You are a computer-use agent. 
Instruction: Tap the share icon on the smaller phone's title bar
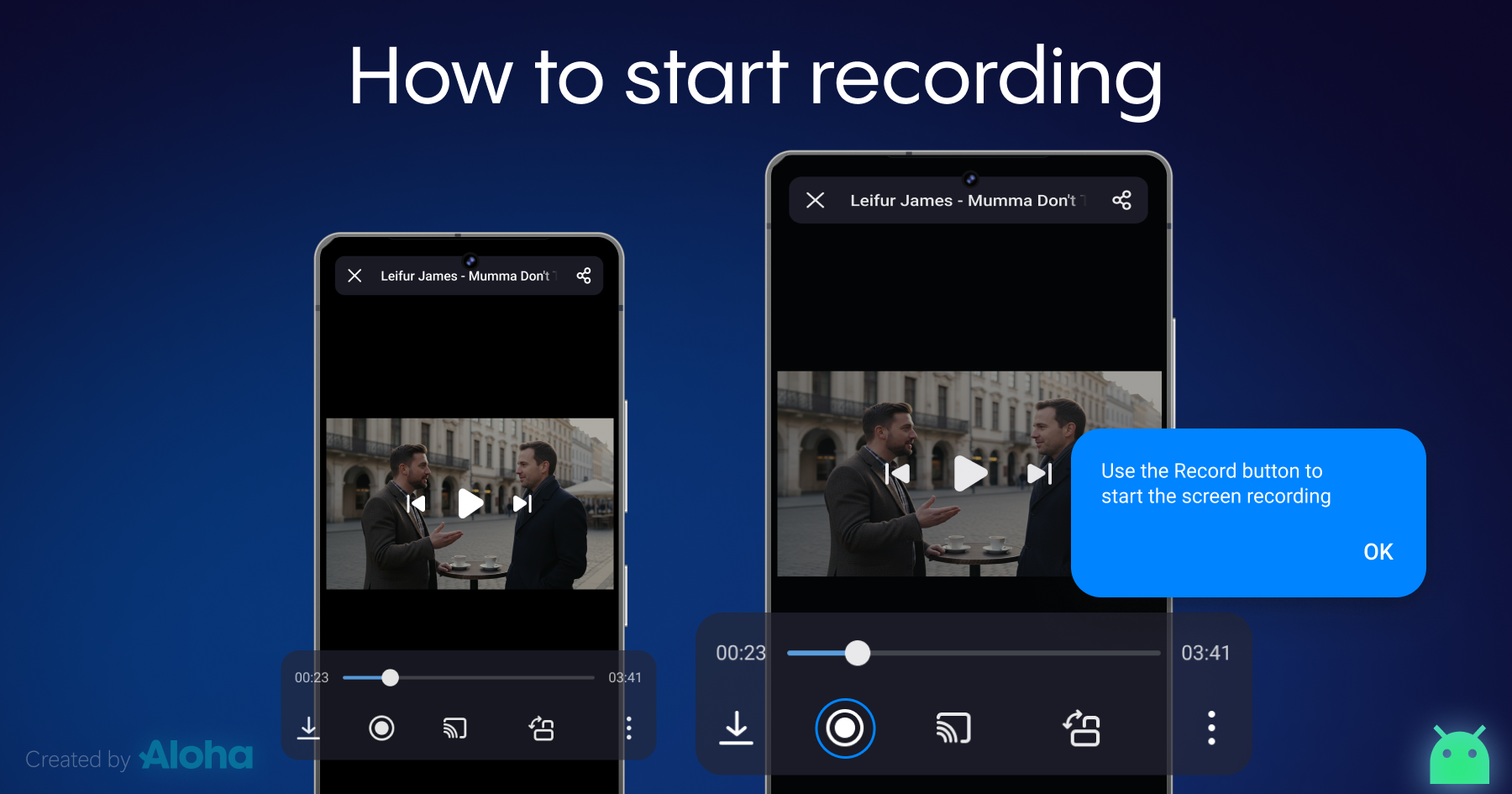tap(584, 275)
